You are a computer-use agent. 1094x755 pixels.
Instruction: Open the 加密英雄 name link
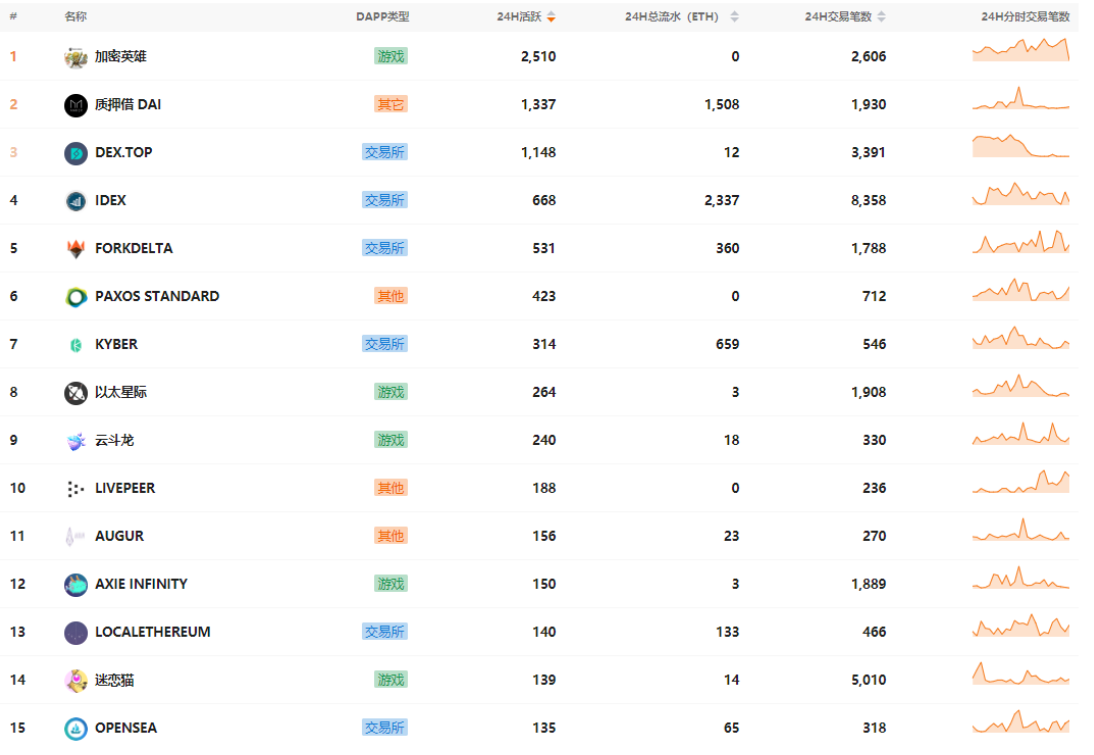point(121,57)
